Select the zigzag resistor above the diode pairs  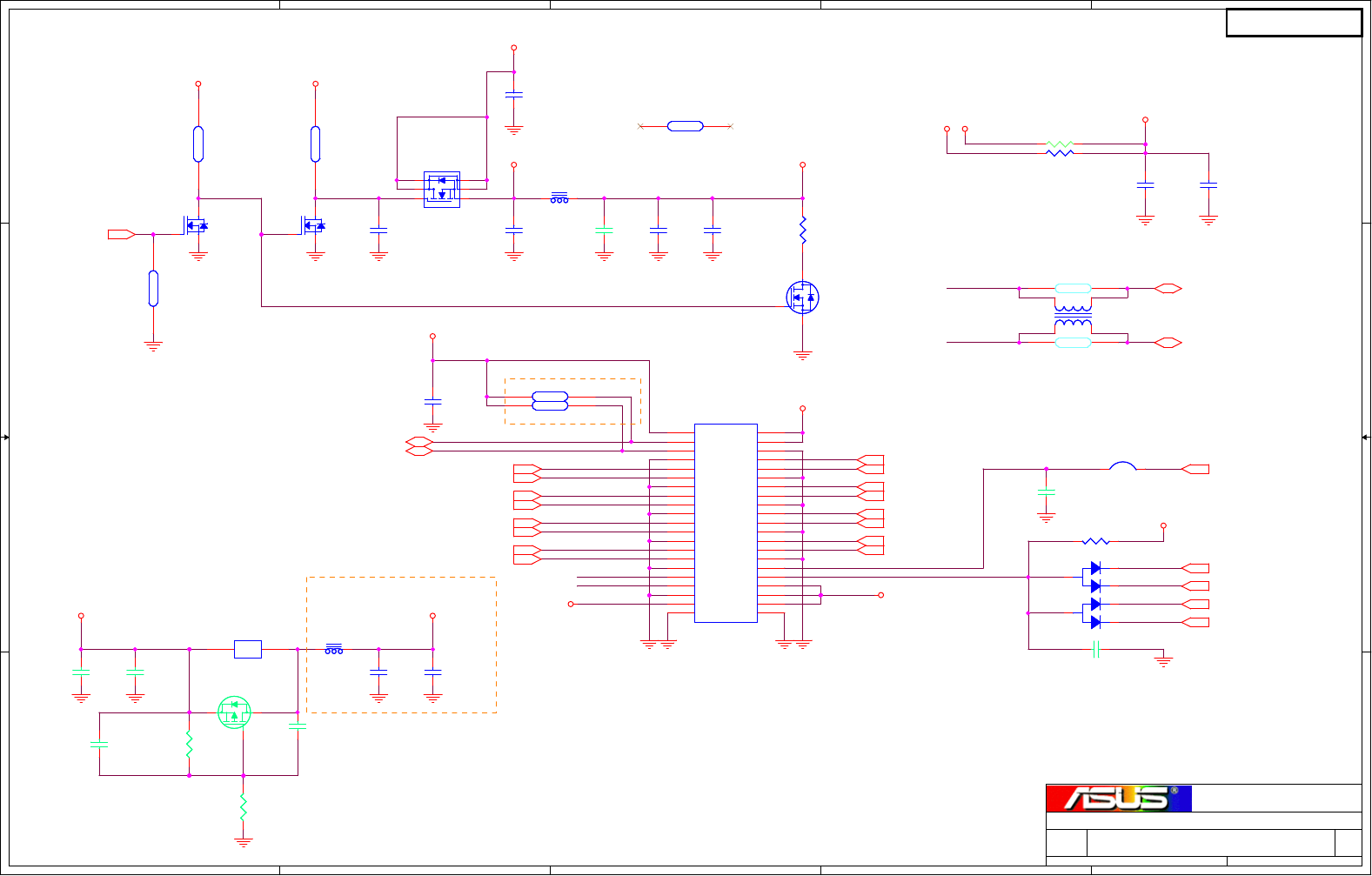click(1095, 541)
